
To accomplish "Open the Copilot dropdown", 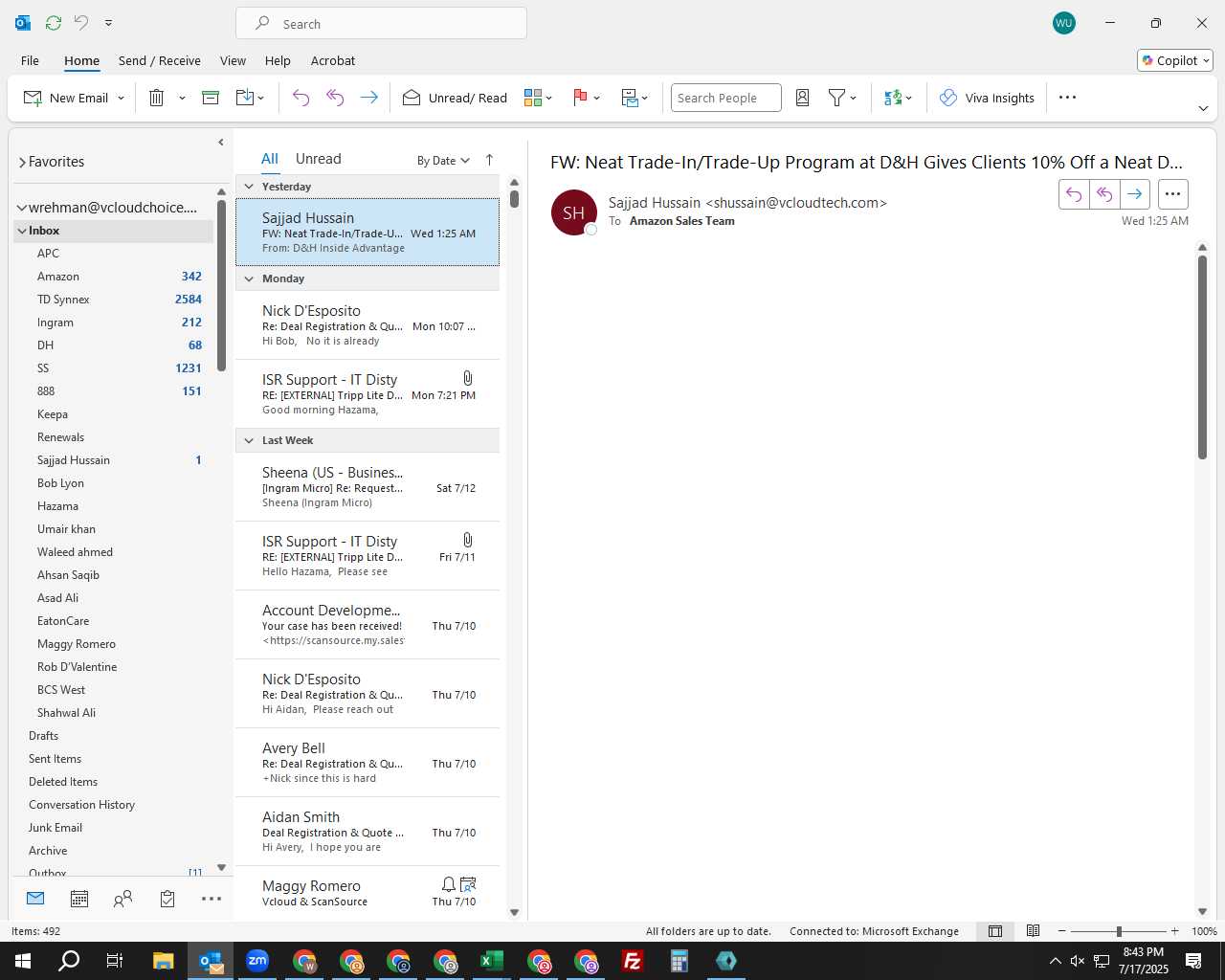I will pyautogui.click(x=1175, y=60).
